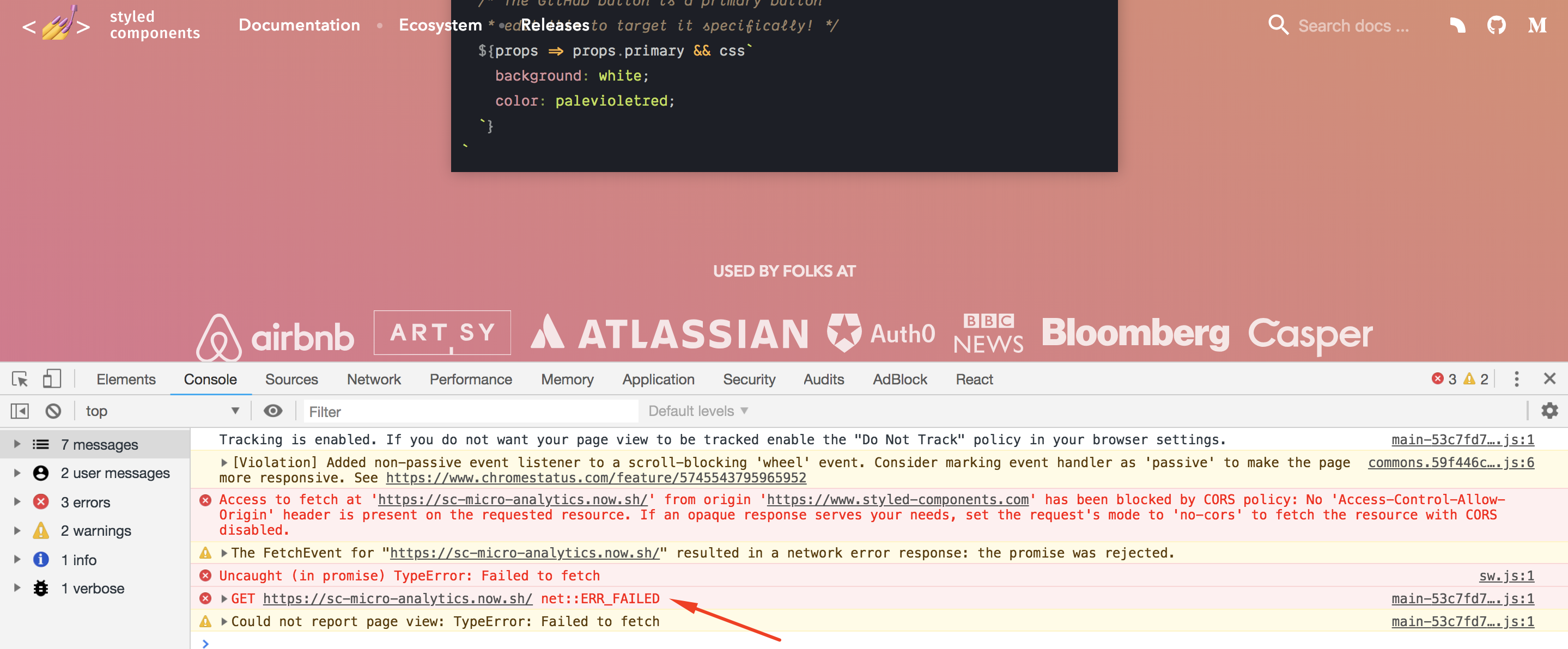The width and height of the screenshot is (1568, 649).
Task: Select the React tab in DevTools
Action: coord(974,379)
